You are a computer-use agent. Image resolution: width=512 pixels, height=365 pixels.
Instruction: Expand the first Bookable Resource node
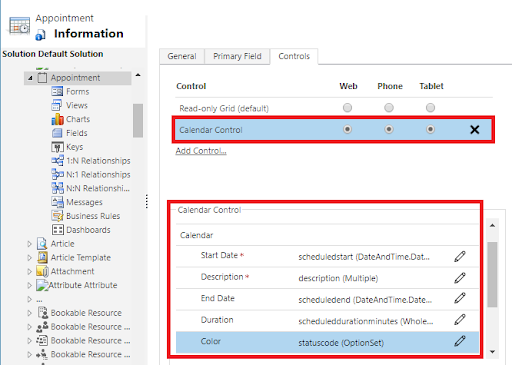point(29,313)
